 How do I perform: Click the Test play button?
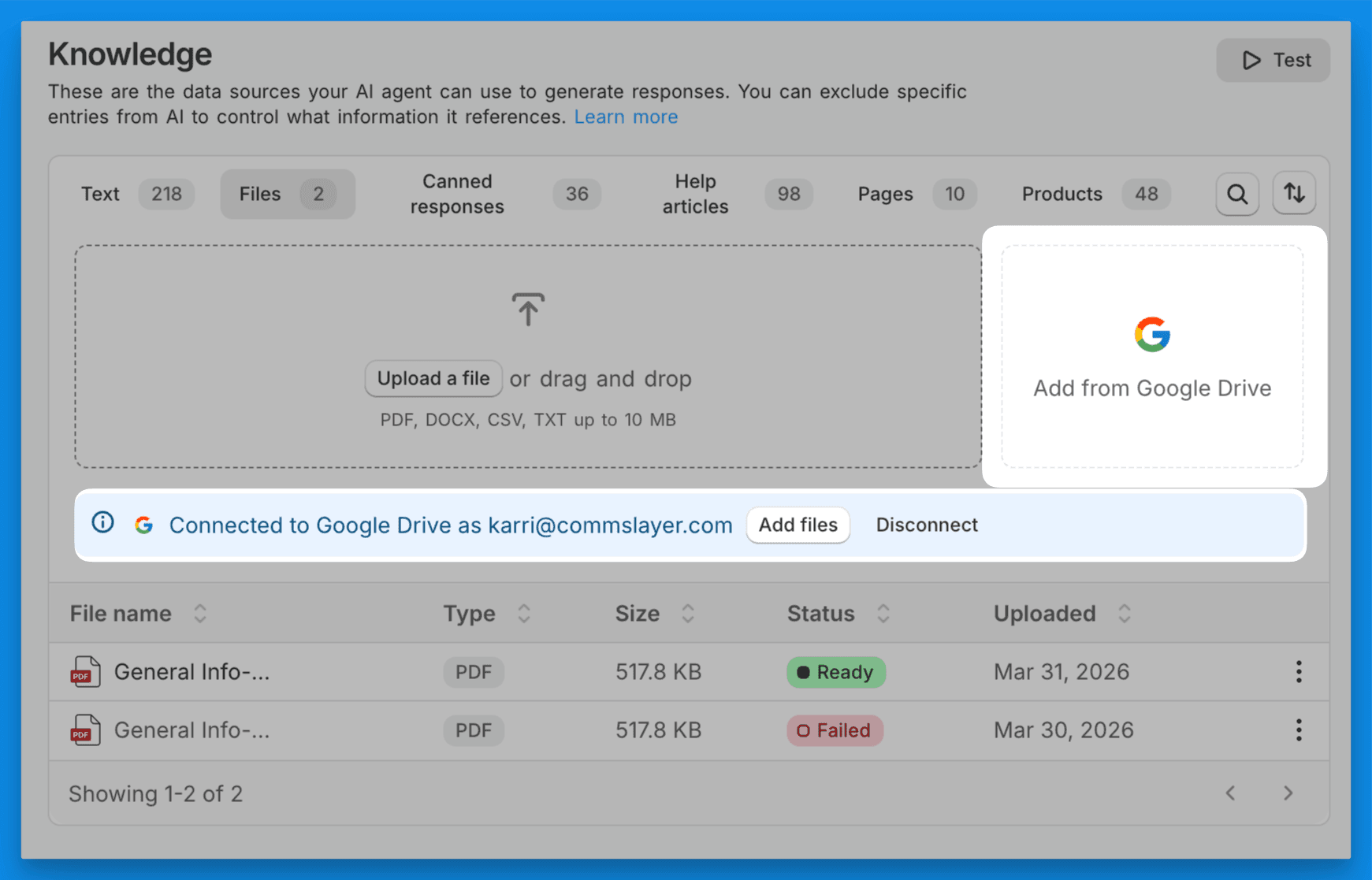[1273, 61]
